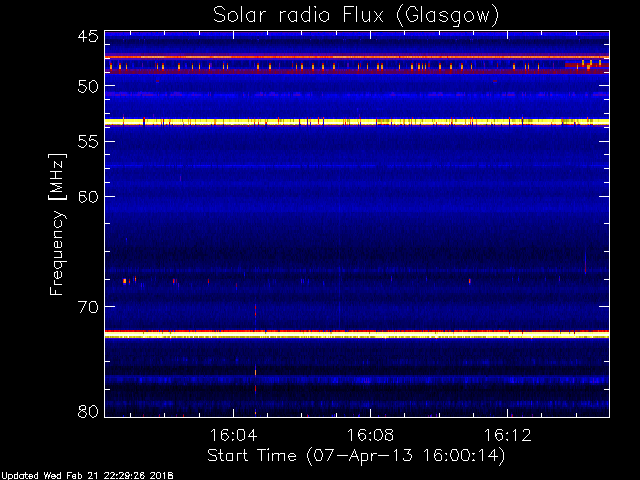Click the 'Frequency [MHz]' axis title
This screenshot has width=640, height=480.
[58, 224]
